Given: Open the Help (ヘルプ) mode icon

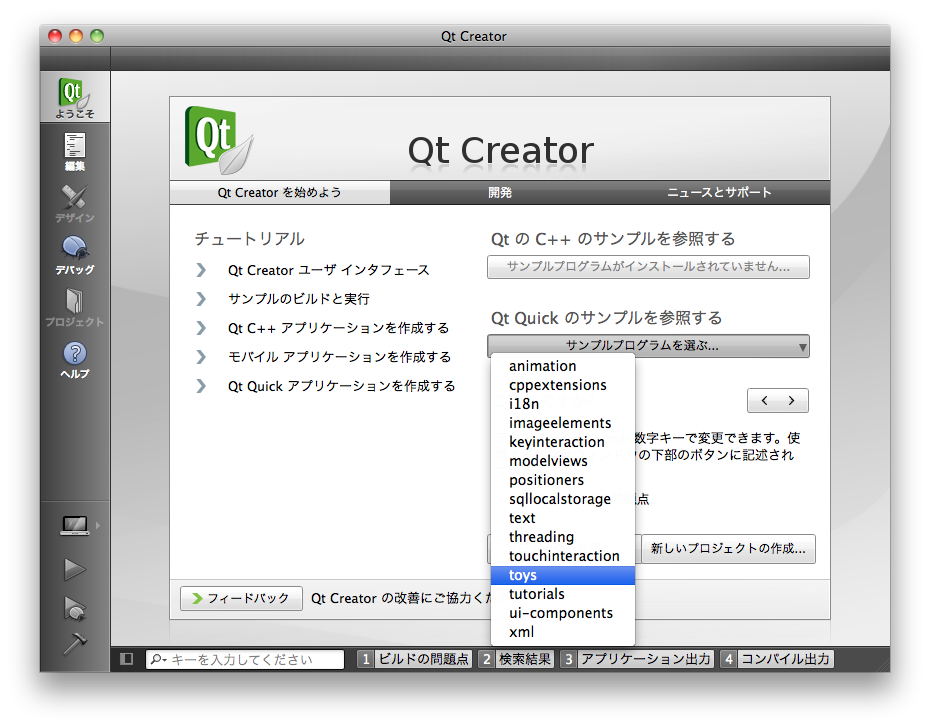Looking at the screenshot, I should 75,359.
